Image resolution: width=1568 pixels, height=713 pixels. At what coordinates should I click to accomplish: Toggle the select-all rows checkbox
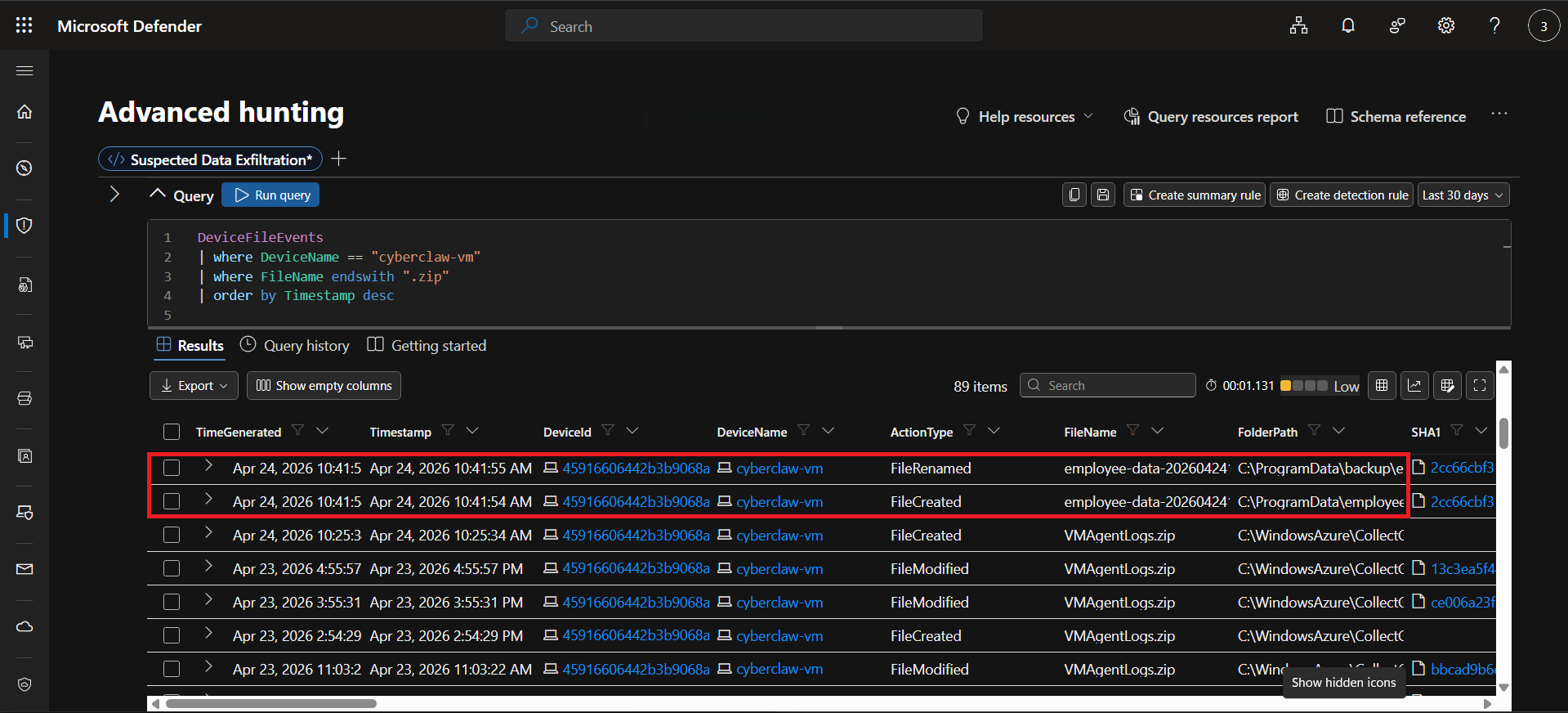(172, 432)
